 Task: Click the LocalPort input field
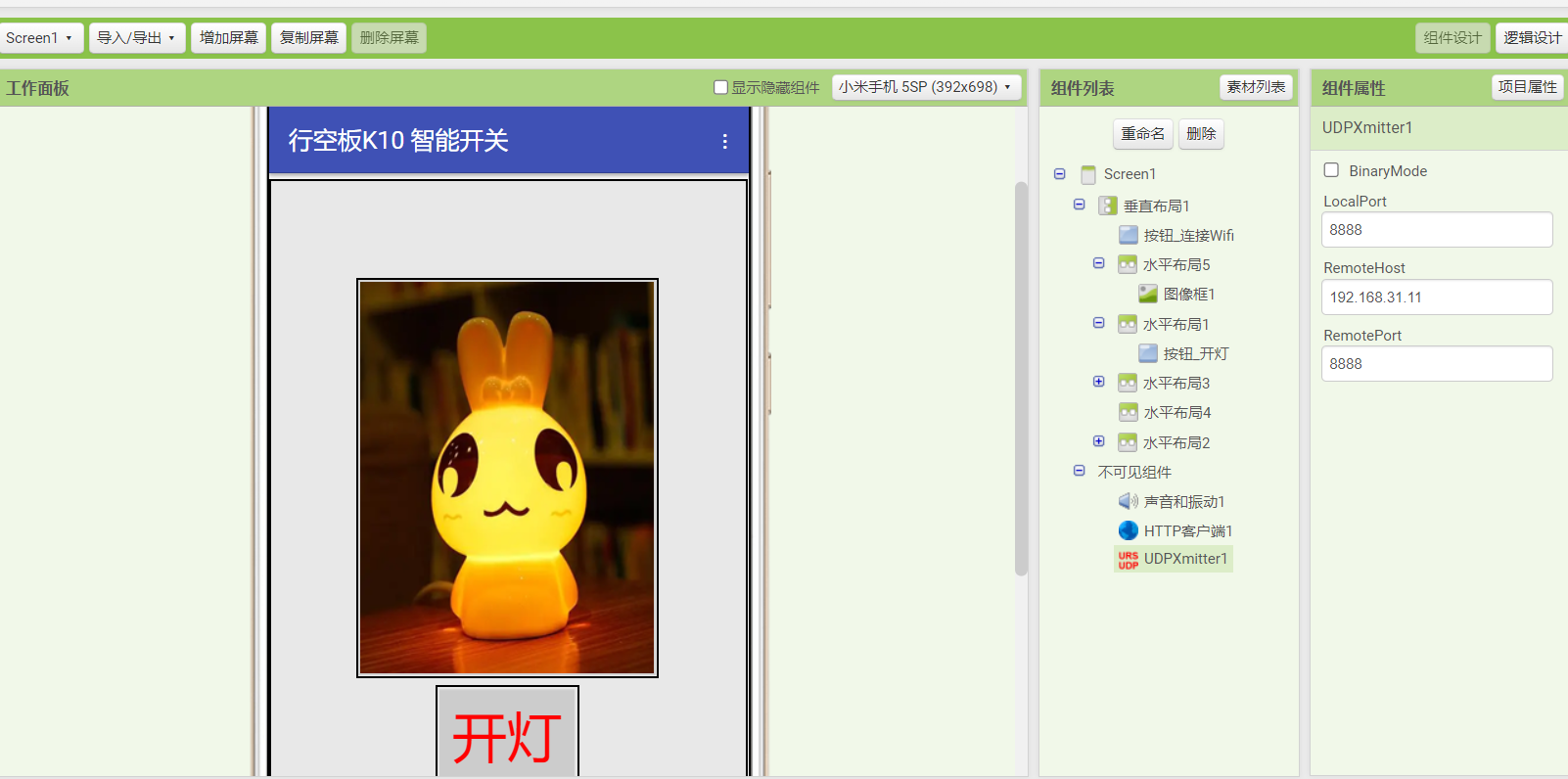coord(1437,230)
